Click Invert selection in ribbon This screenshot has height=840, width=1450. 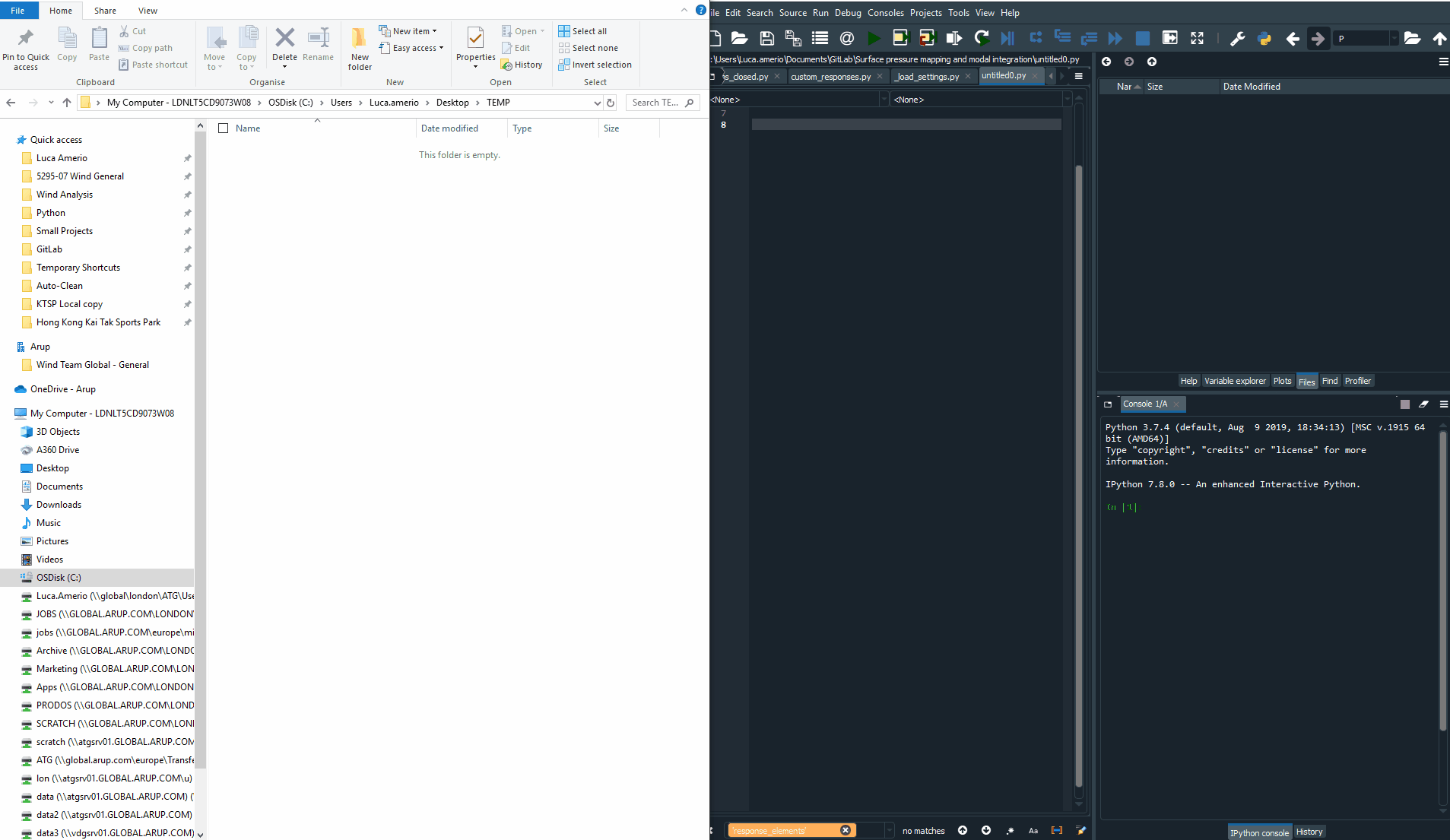[x=595, y=65]
